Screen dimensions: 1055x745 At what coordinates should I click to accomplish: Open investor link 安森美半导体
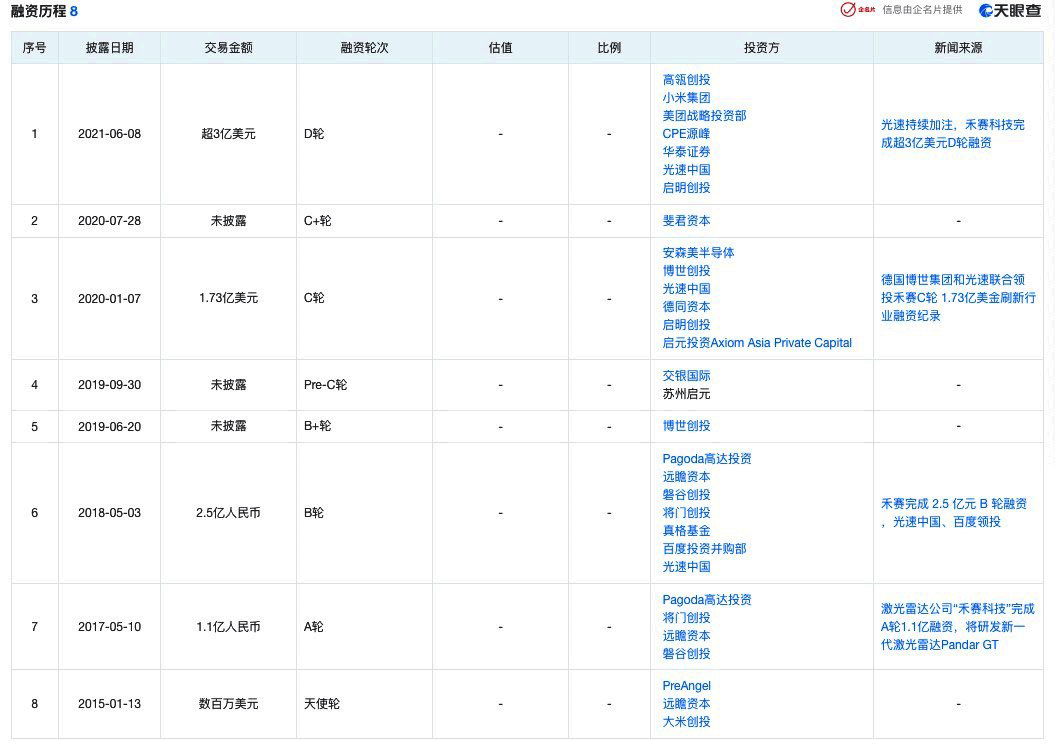point(698,253)
